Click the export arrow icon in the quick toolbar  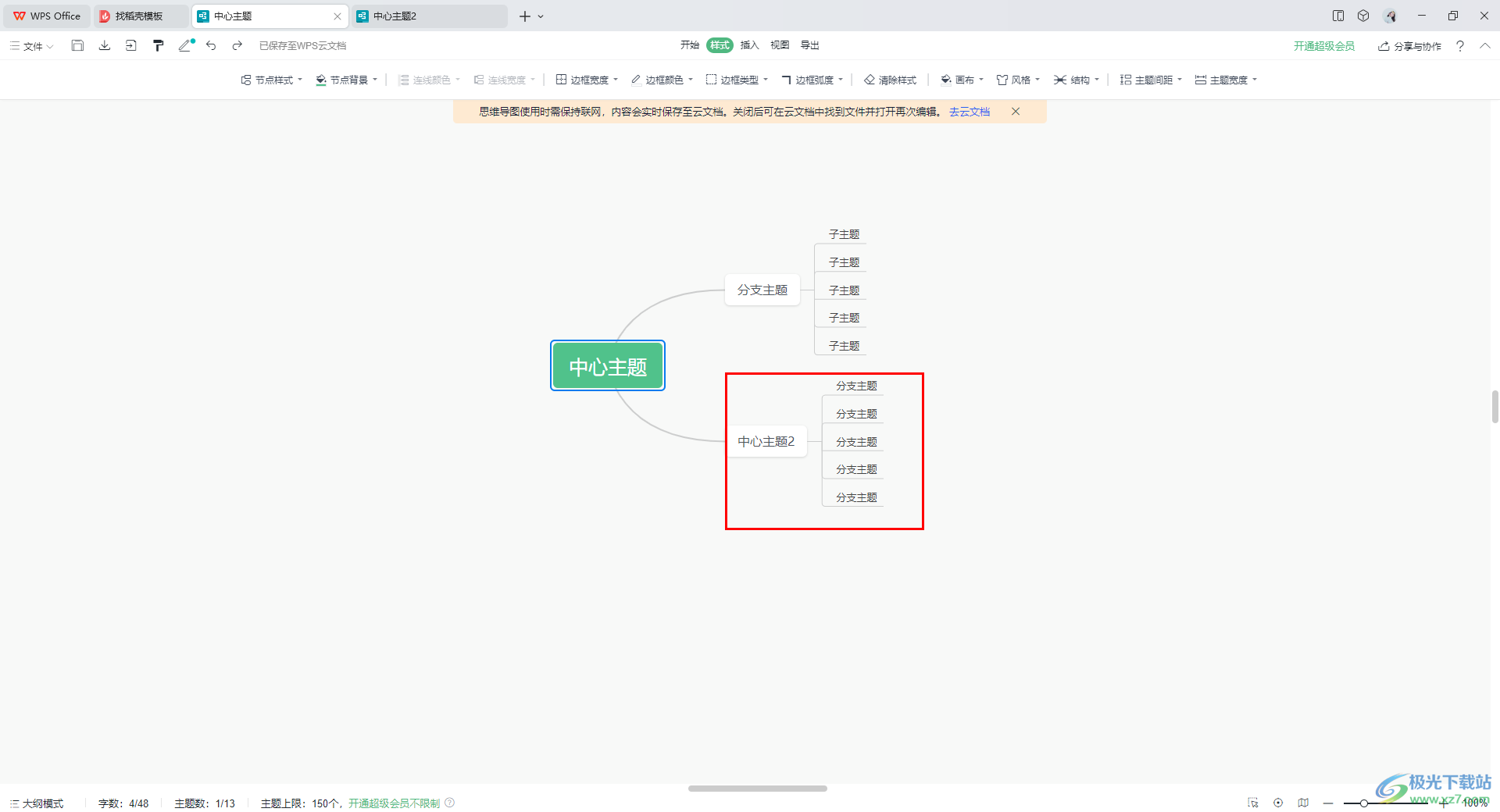131,45
